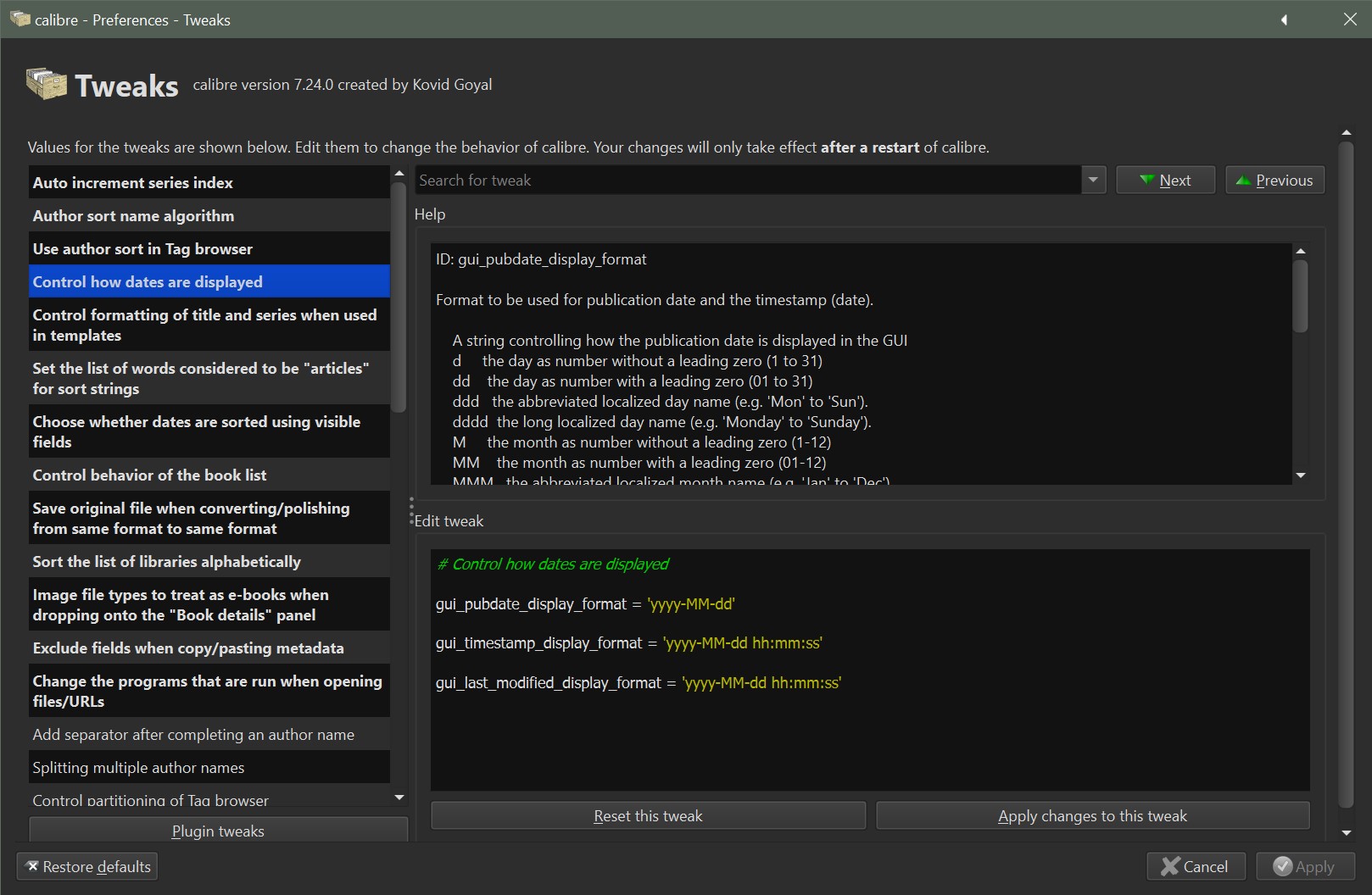Click 'Format to be used for publication date' text
The image size is (1372, 895).
click(655, 299)
